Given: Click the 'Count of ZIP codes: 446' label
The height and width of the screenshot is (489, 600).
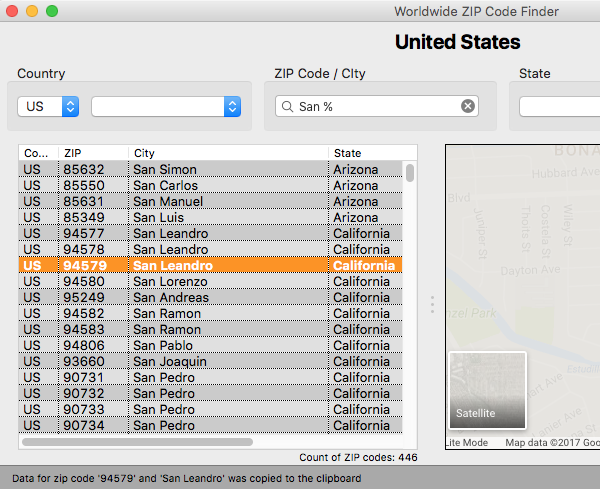Looking at the screenshot, I should [x=358, y=457].
